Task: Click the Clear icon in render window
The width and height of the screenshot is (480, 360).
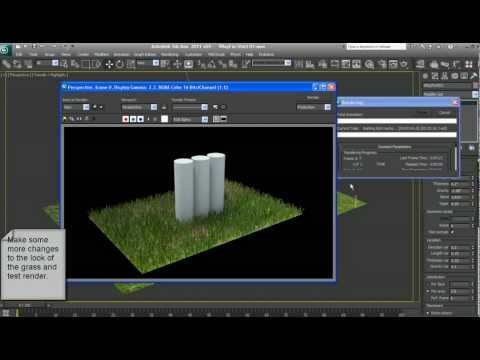Action: (94, 119)
